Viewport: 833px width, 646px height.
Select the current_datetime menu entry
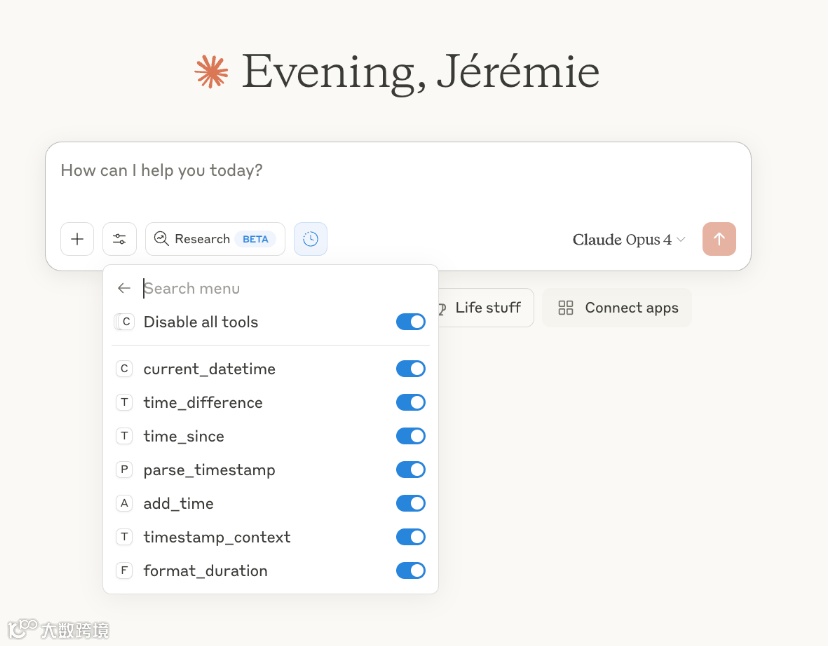[270, 368]
